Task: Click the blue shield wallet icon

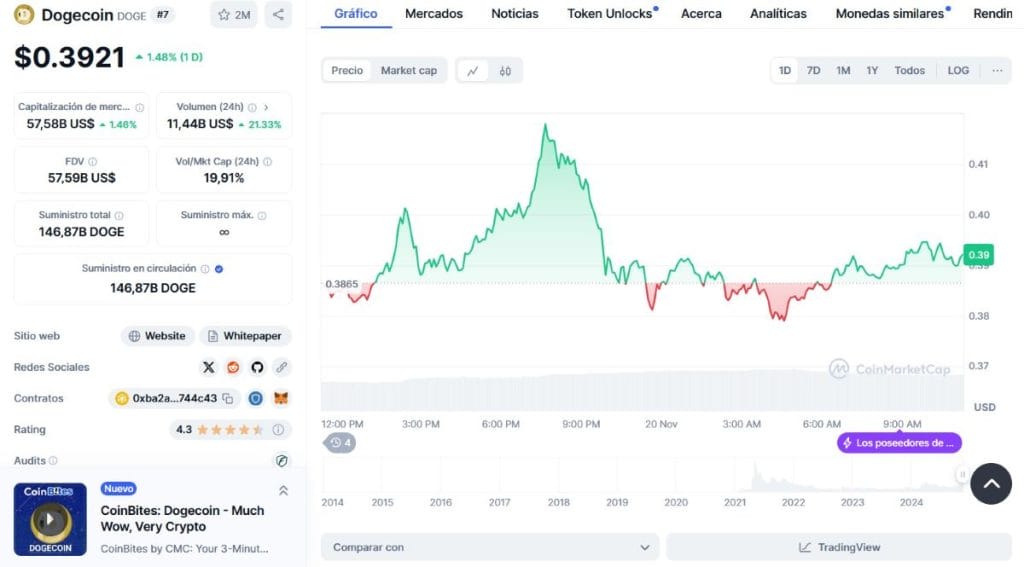Action: (x=256, y=398)
